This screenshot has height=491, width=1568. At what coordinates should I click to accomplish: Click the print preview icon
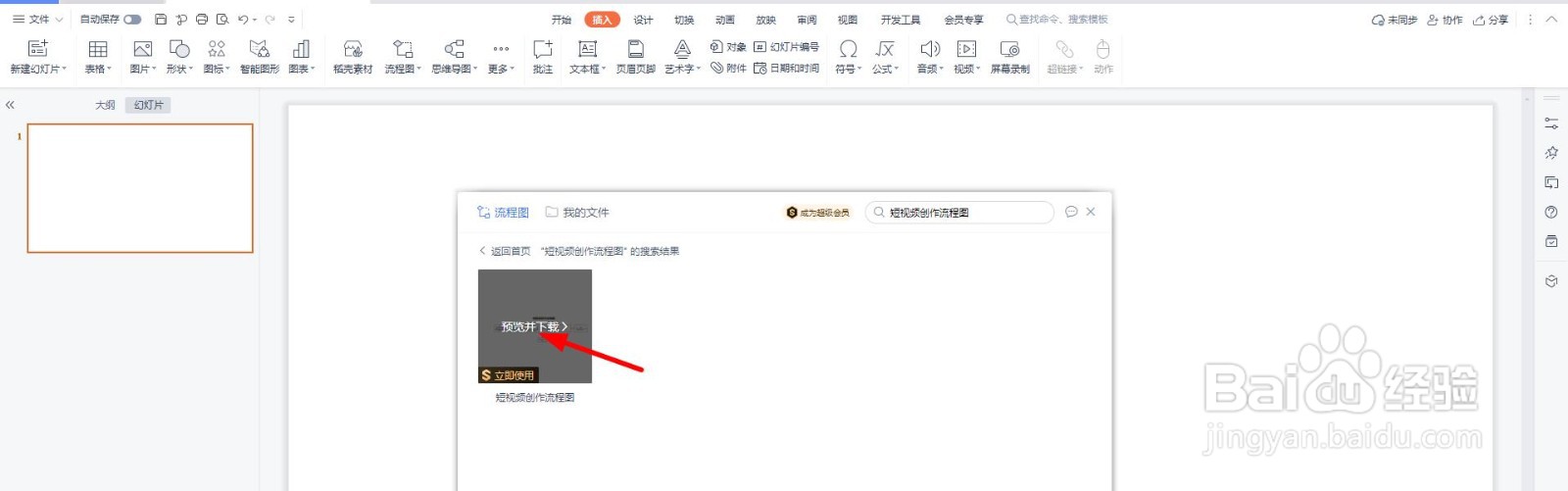[x=222, y=19]
